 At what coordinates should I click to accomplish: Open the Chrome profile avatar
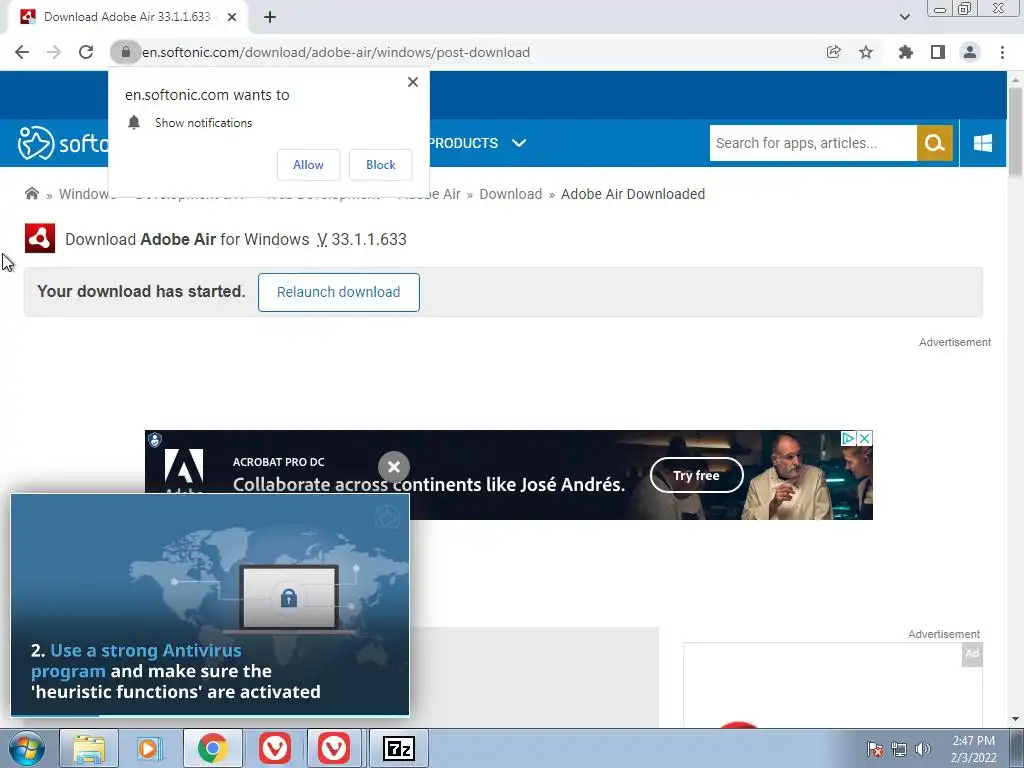pos(970,52)
